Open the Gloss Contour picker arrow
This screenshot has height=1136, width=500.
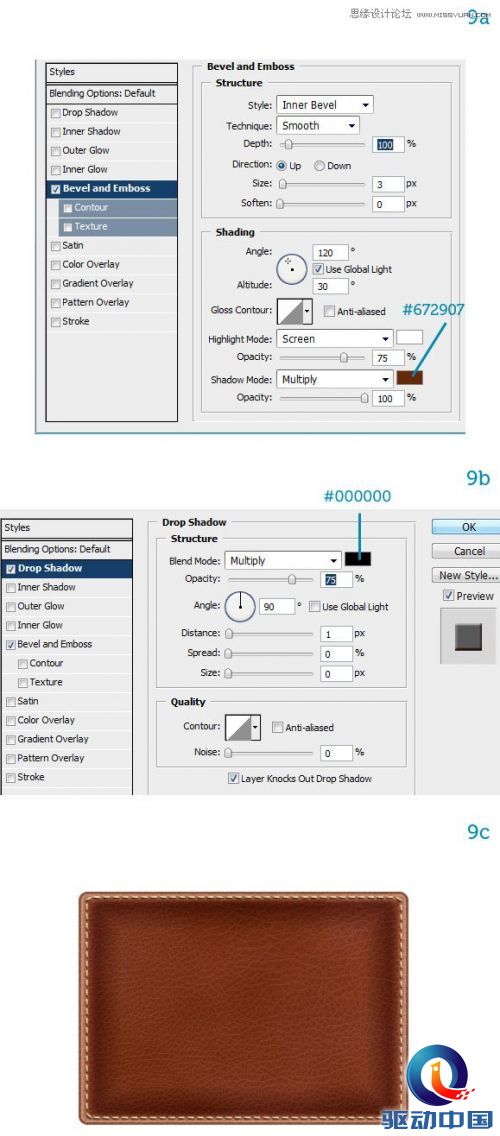pos(307,312)
